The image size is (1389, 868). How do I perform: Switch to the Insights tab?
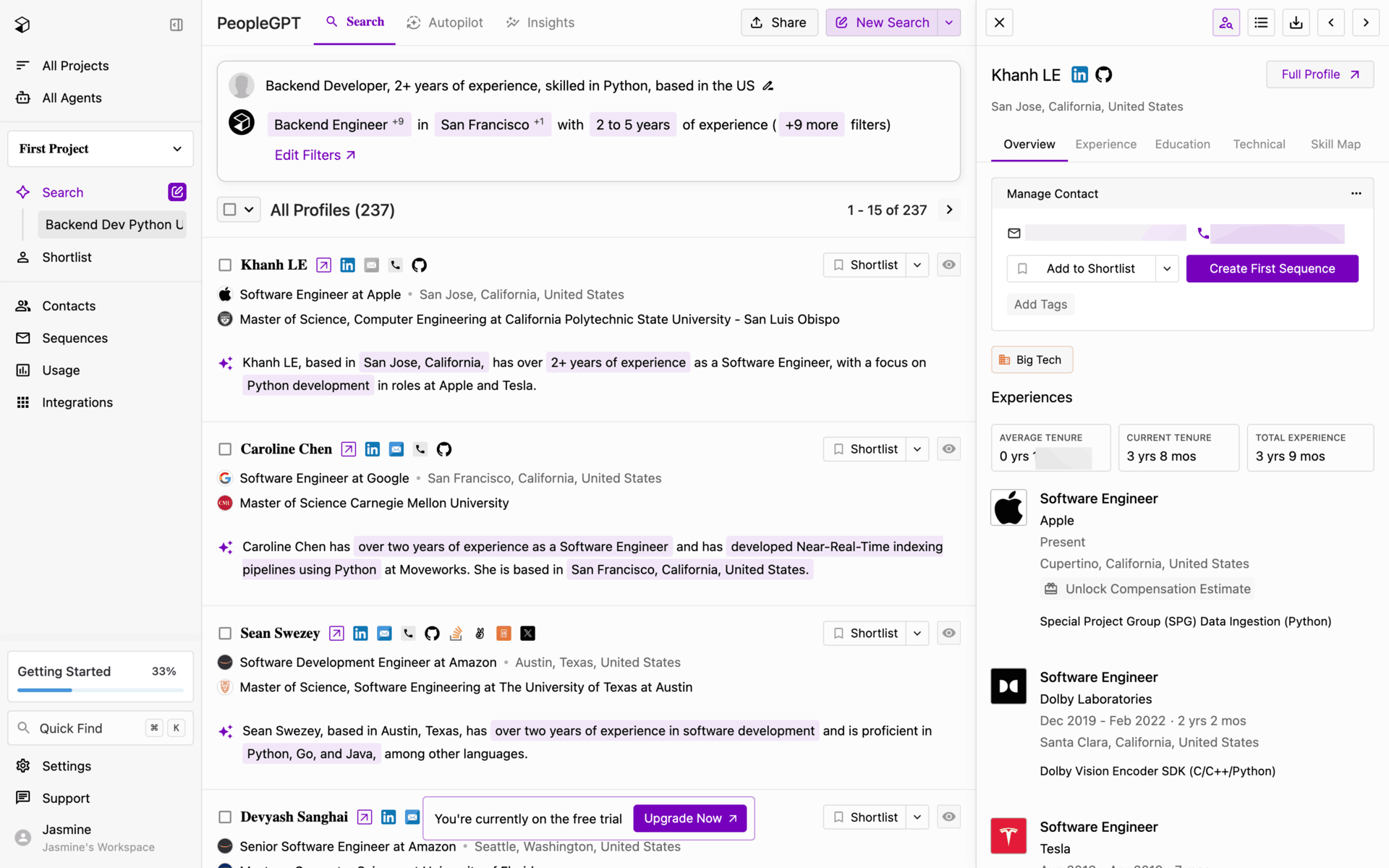(x=540, y=22)
